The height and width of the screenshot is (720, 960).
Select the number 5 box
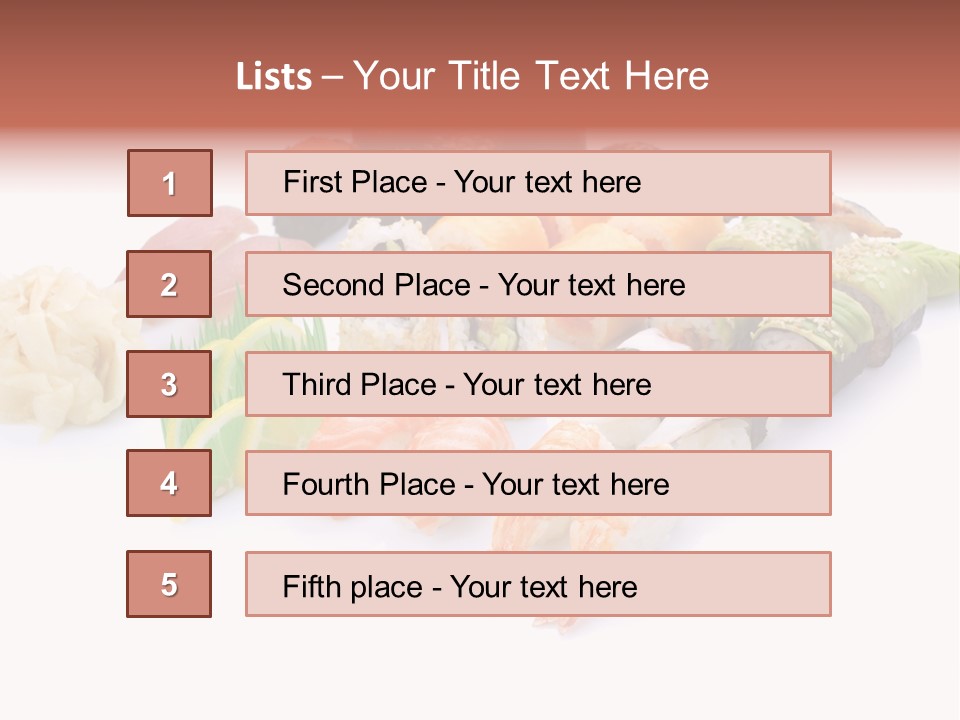point(169,584)
